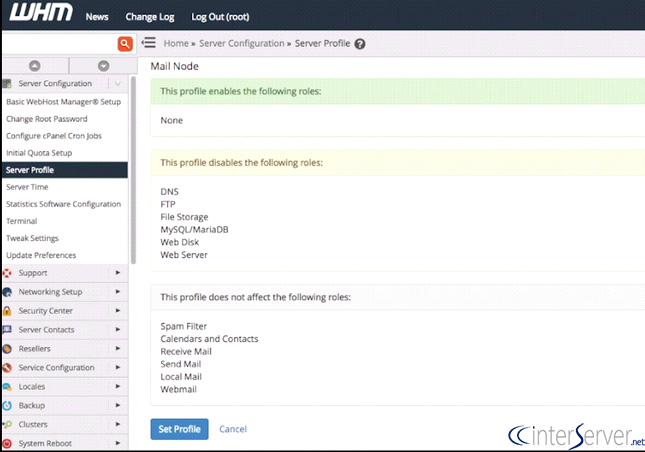Viewport: 645px width, 452px height.
Task: Open Statistics Software Configuration
Action: [x=63, y=204]
